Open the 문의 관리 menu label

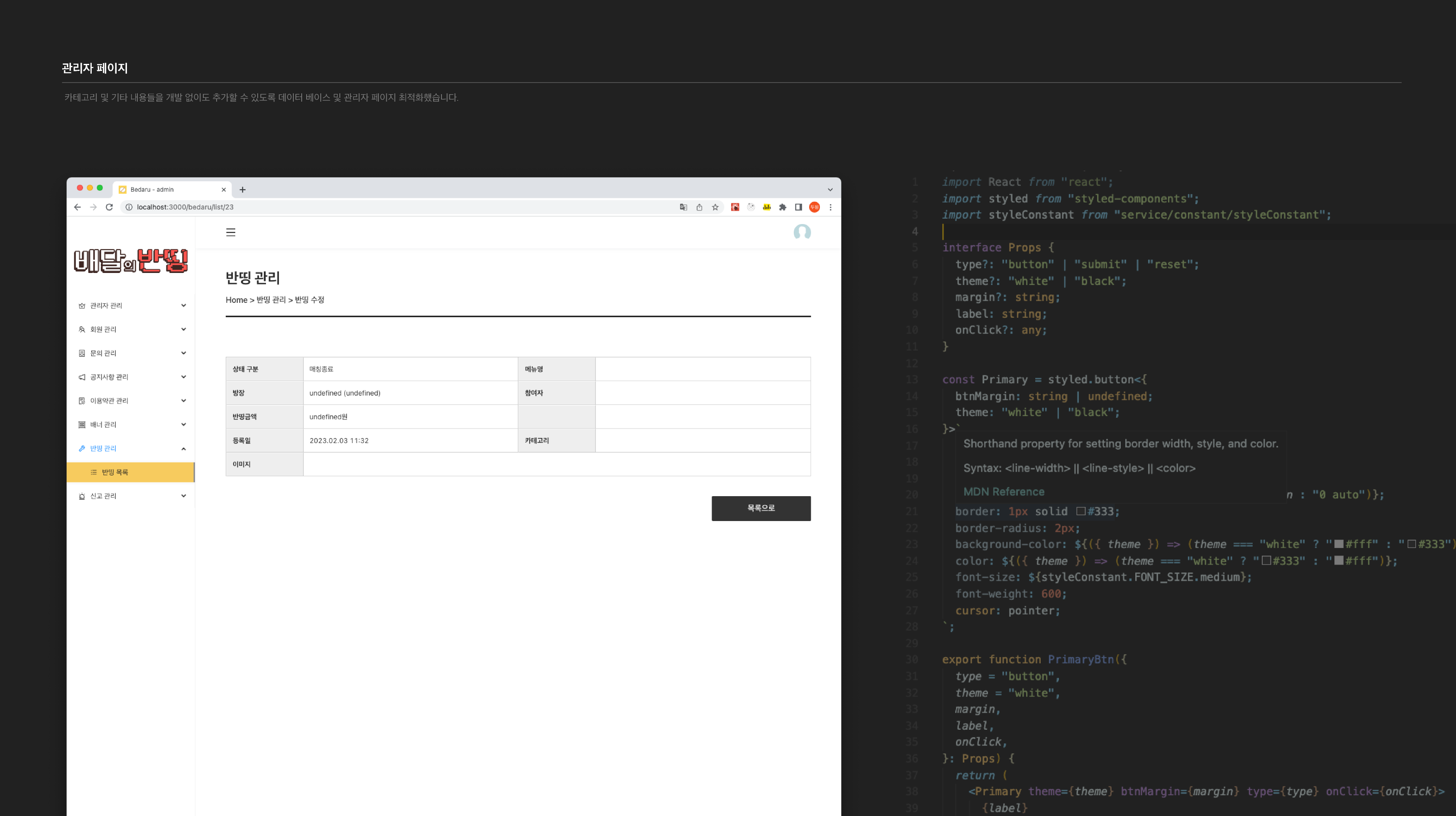point(103,353)
